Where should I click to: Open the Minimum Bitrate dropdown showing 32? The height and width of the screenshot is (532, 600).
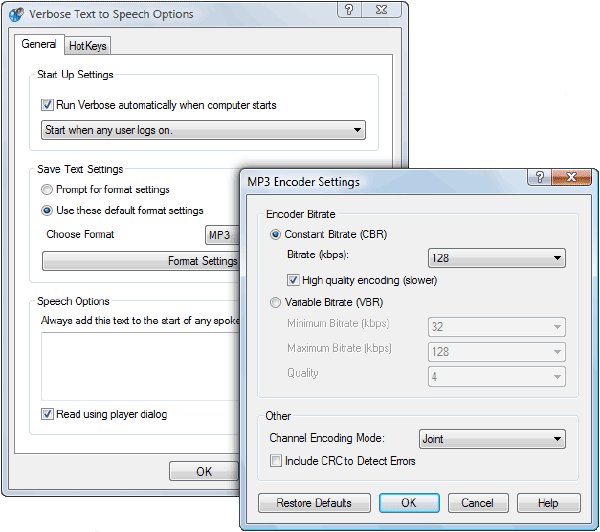pos(497,327)
